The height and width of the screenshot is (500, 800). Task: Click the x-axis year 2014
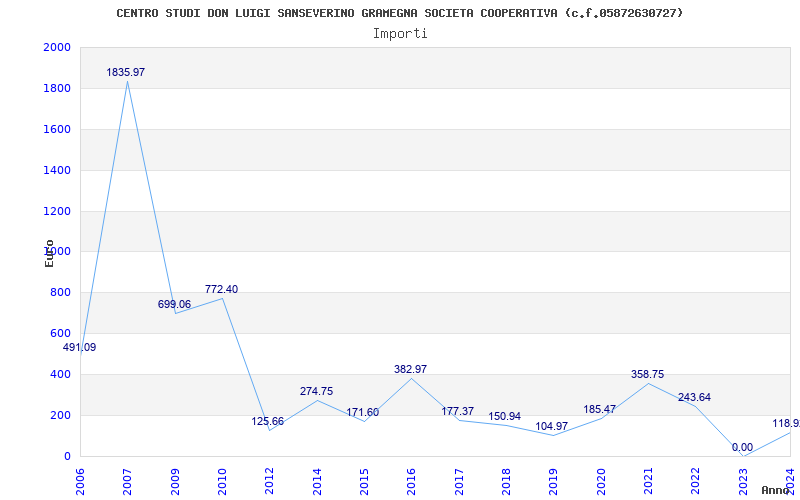pyautogui.click(x=317, y=481)
